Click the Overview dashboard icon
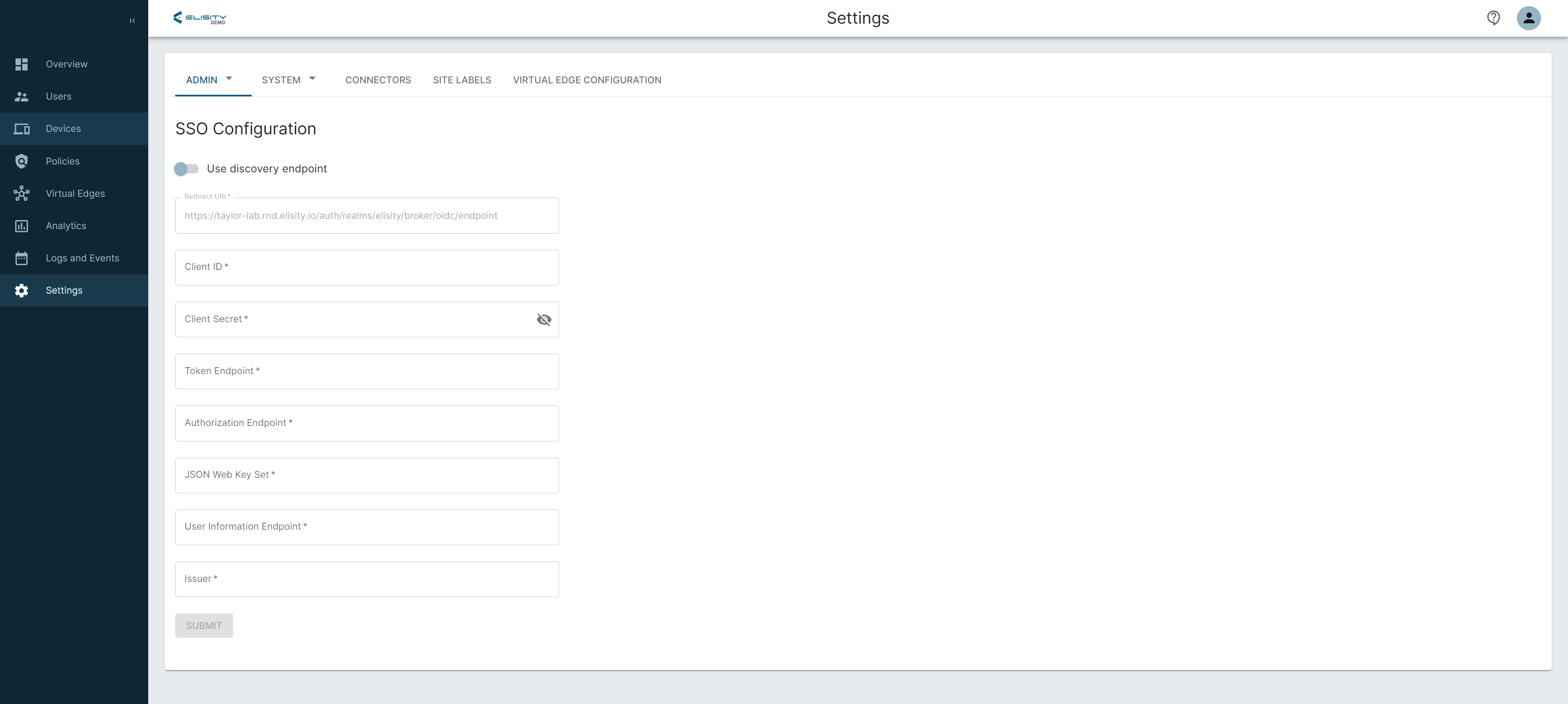Screen dimensions: 1568x704 [x=21, y=64]
